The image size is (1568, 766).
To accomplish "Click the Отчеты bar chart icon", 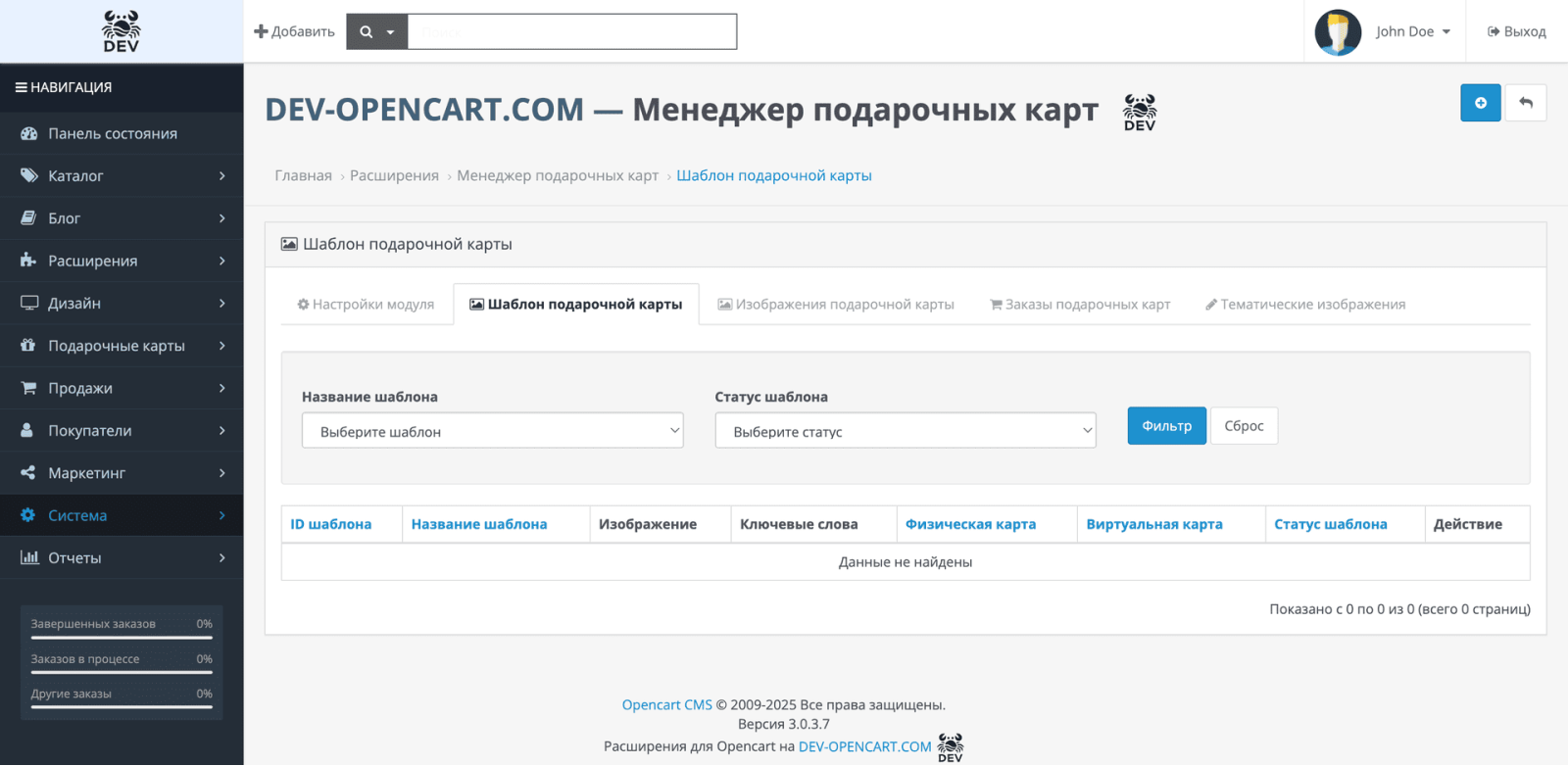I will pos(29,557).
